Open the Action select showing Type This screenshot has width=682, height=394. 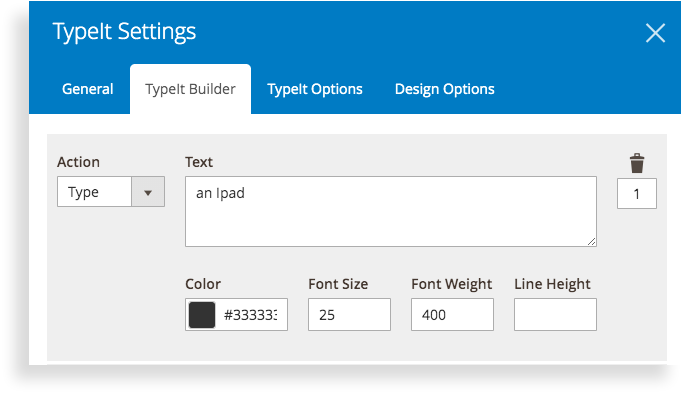point(111,192)
